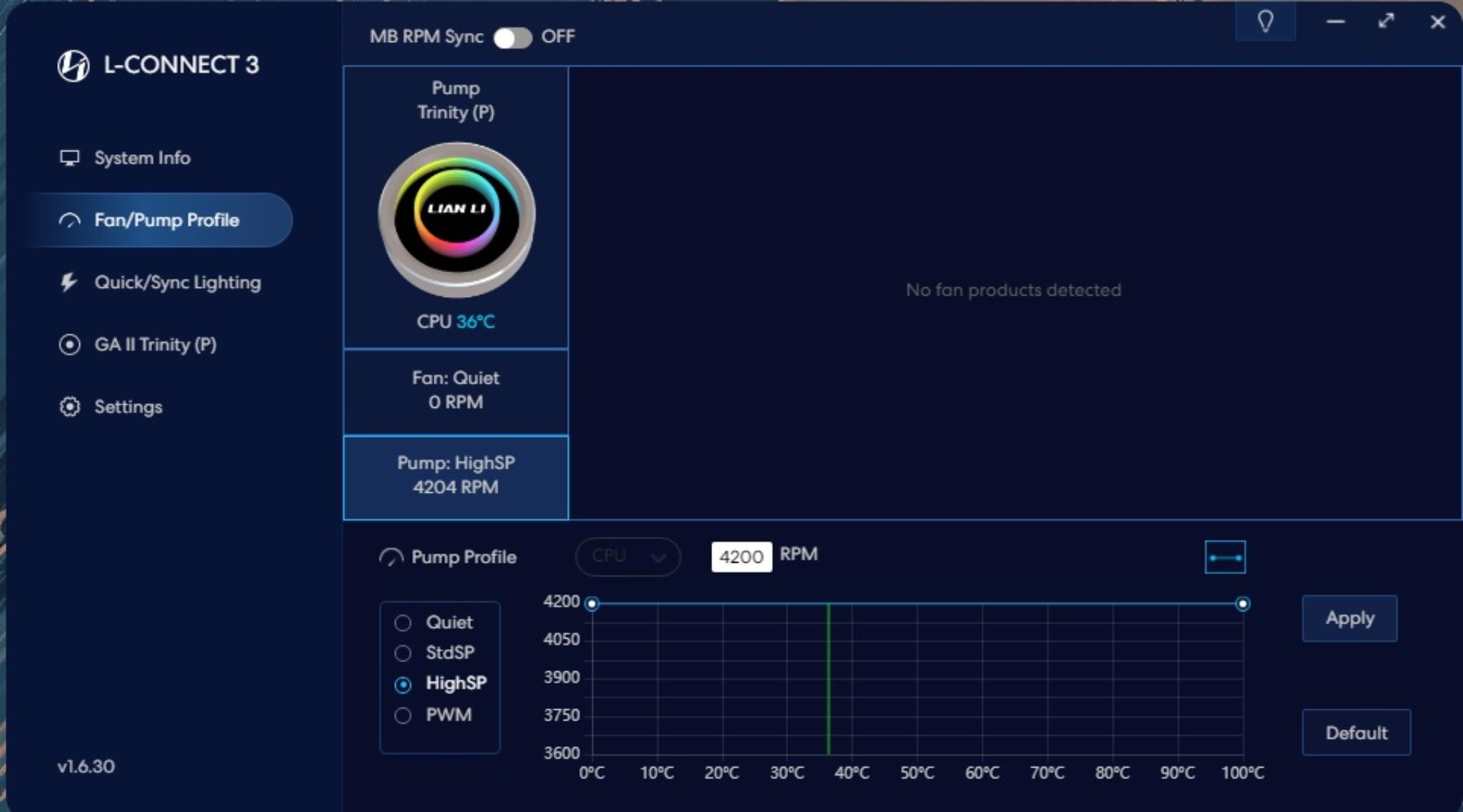Select the Fan/Pump Profile menu item

(x=159, y=220)
